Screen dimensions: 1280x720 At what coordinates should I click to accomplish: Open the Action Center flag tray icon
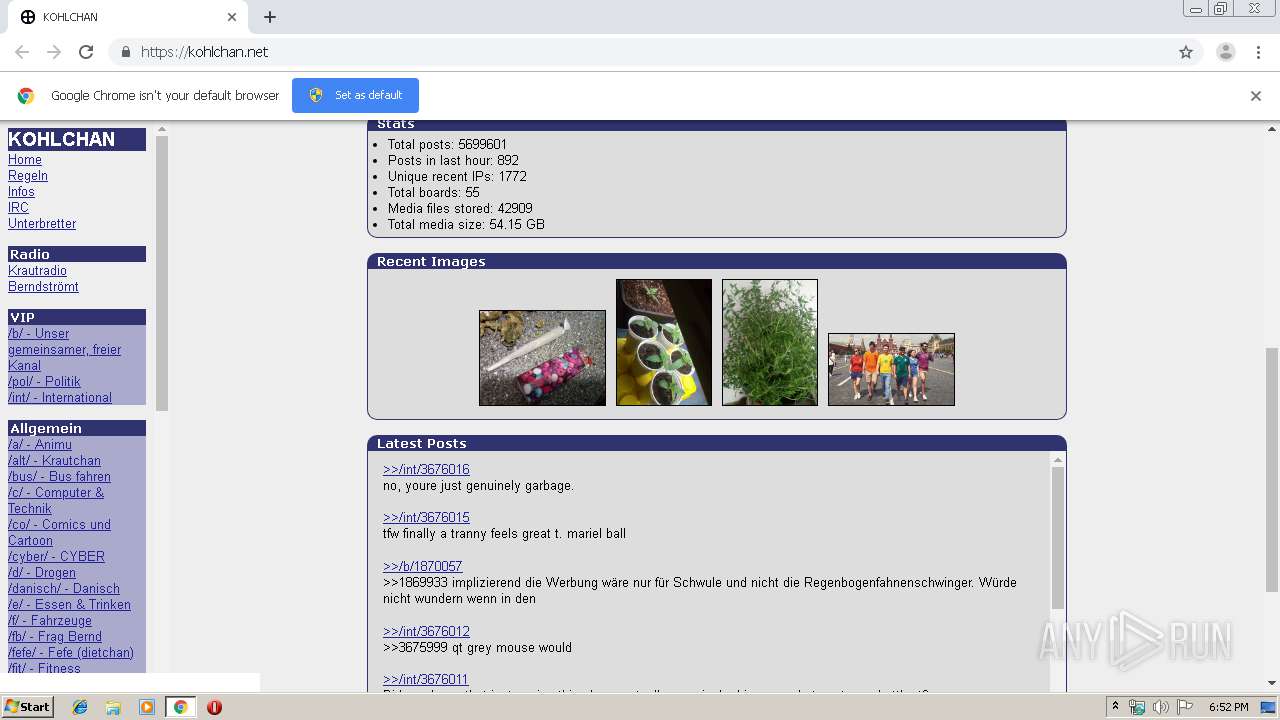click(1185, 707)
